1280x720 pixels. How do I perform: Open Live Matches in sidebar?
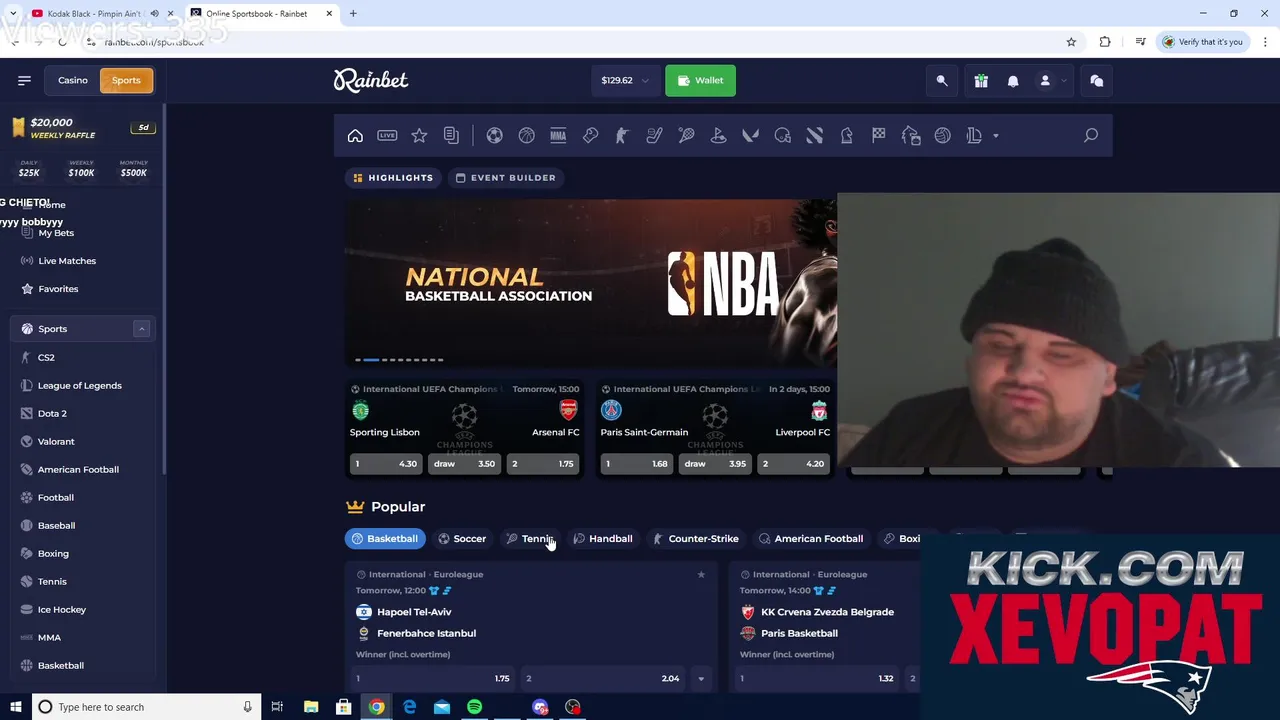(x=67, y=261)
